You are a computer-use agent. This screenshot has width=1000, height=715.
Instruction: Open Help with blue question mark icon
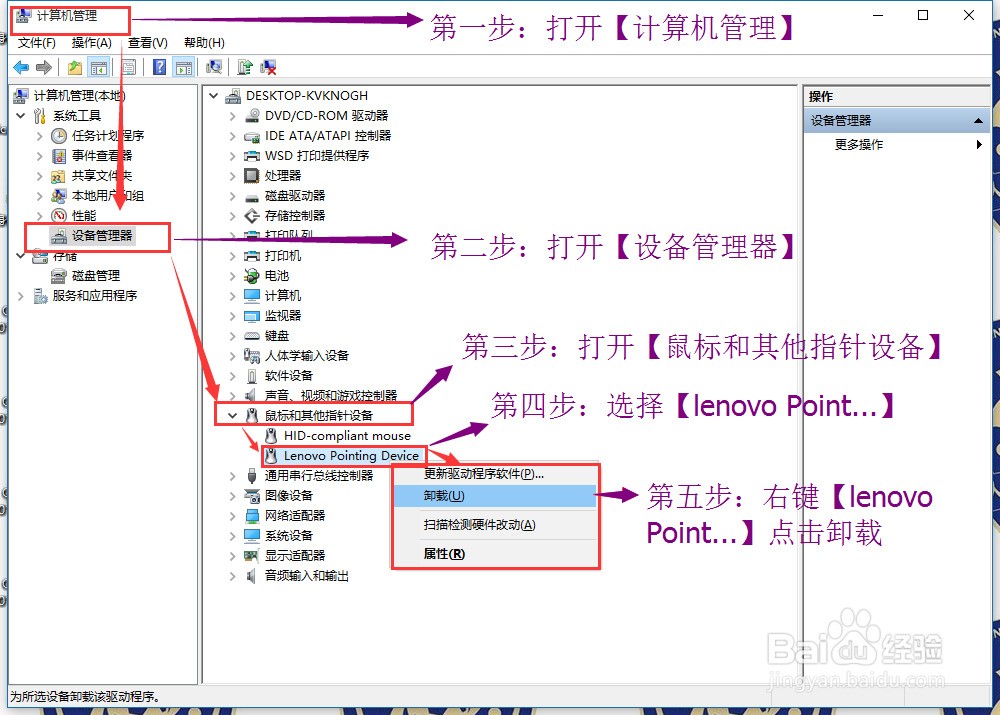tap(159, 67)
